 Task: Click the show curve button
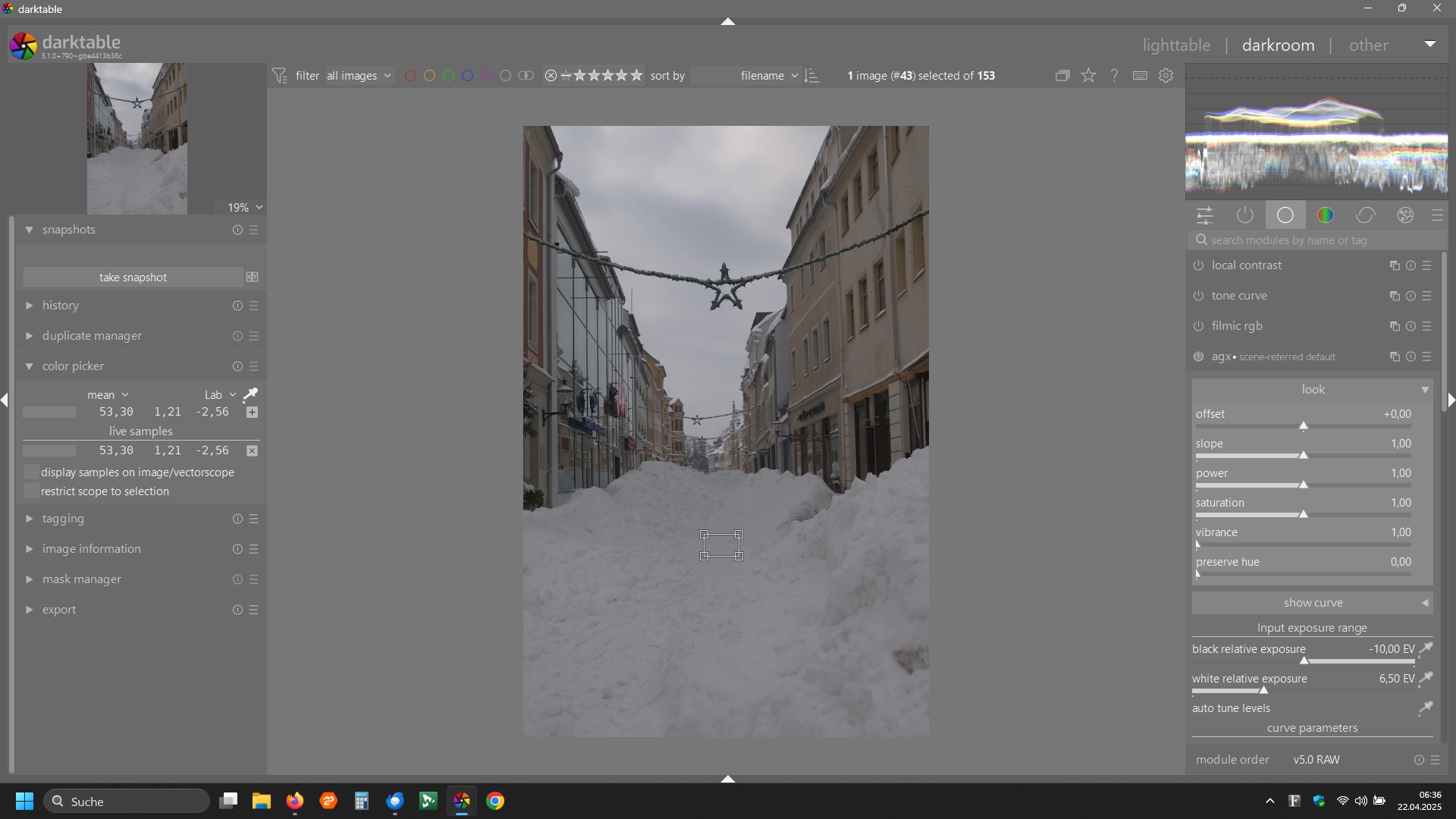click(1313, 603)
